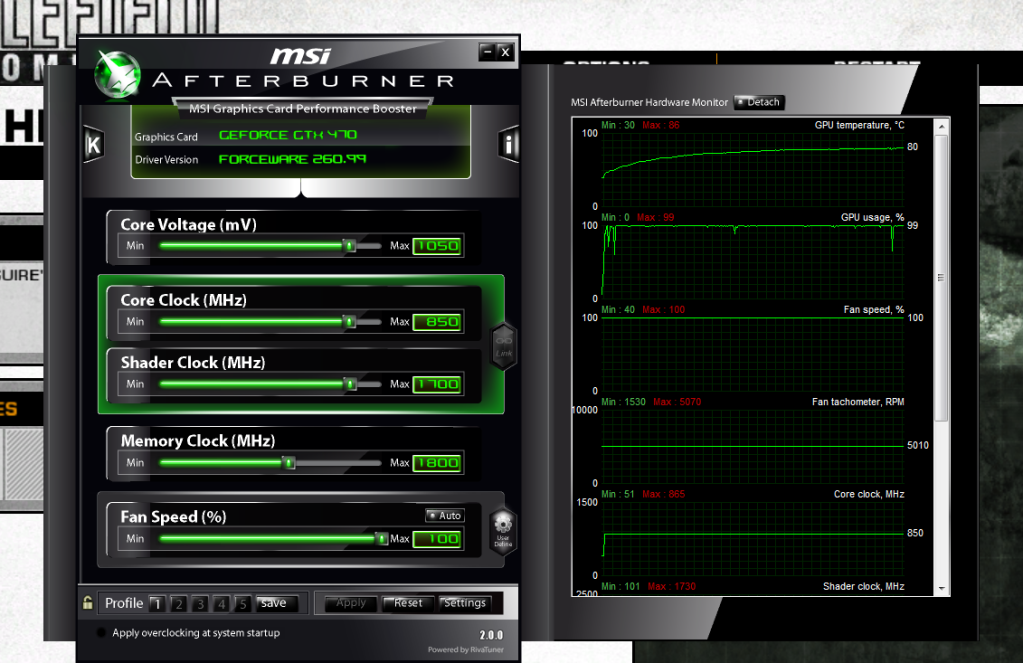Toggle the profile lock padlock
Screen dimensions: 1023x663
click(87, 602)
